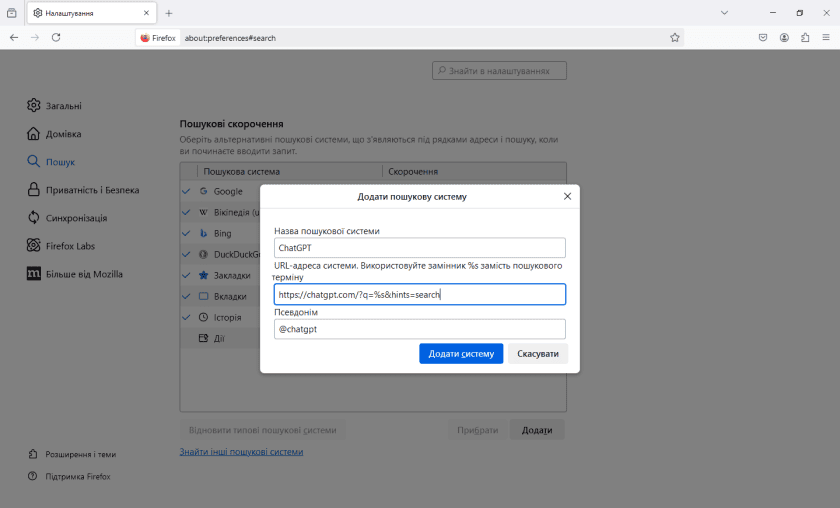
Task: Open Розширення і теми link
Action: pos(72,454)
